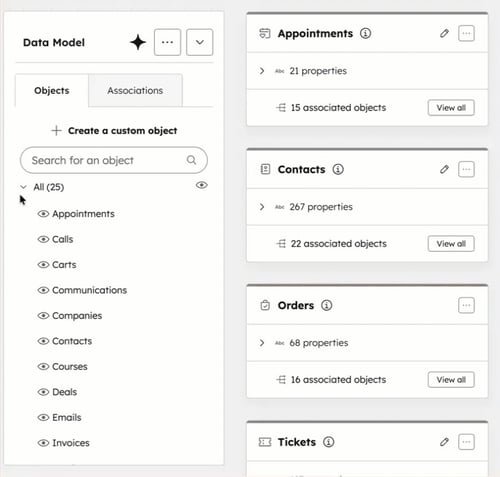Toggle visibility of all objects eye icon
The height and width of the screenshot is (477, 500).
[202, 185]
